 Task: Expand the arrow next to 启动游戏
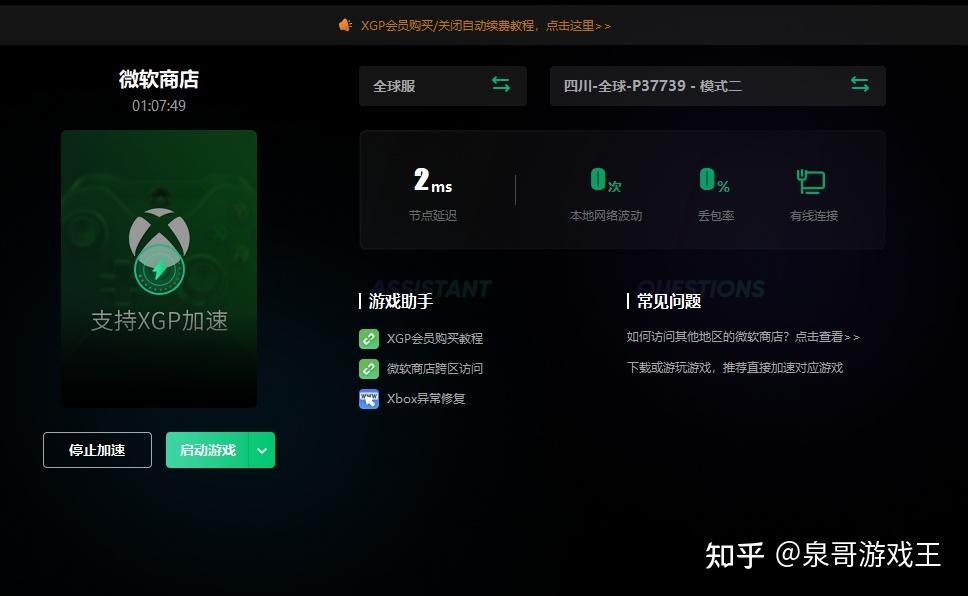(x=261, y=450)
